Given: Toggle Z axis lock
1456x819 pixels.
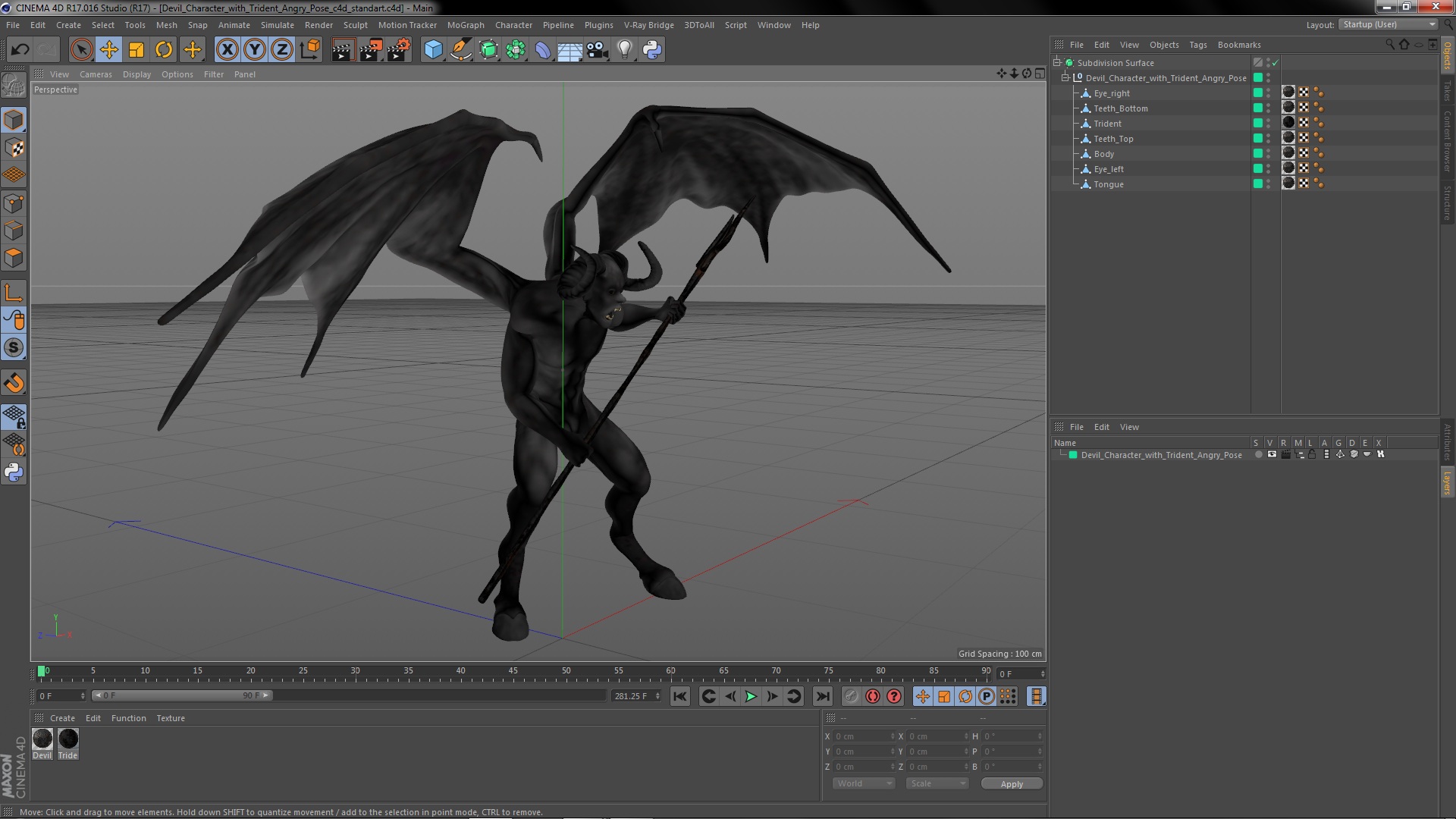Looking at the screenshot, I should (282, 50).
